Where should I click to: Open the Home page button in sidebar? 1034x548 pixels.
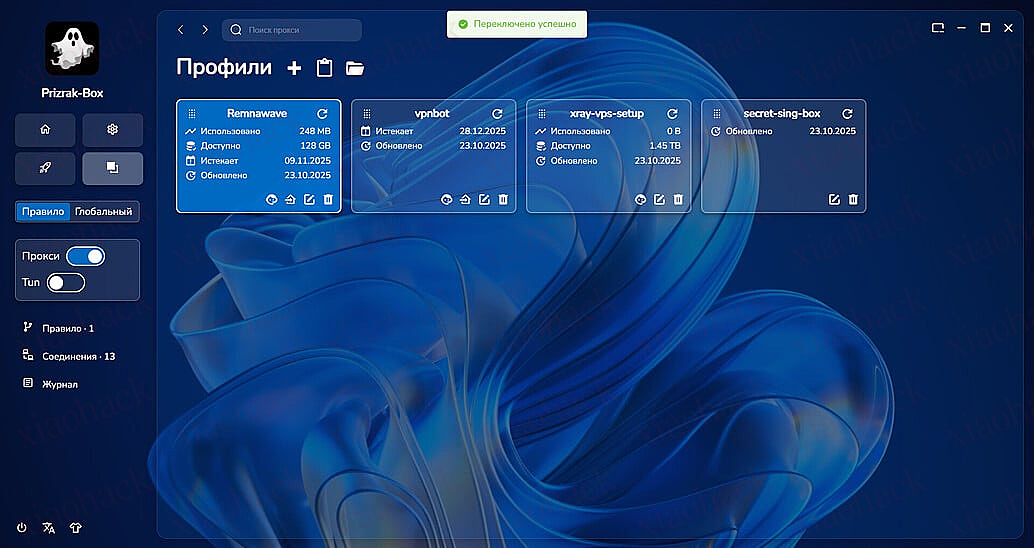click(x=45, y=130)
